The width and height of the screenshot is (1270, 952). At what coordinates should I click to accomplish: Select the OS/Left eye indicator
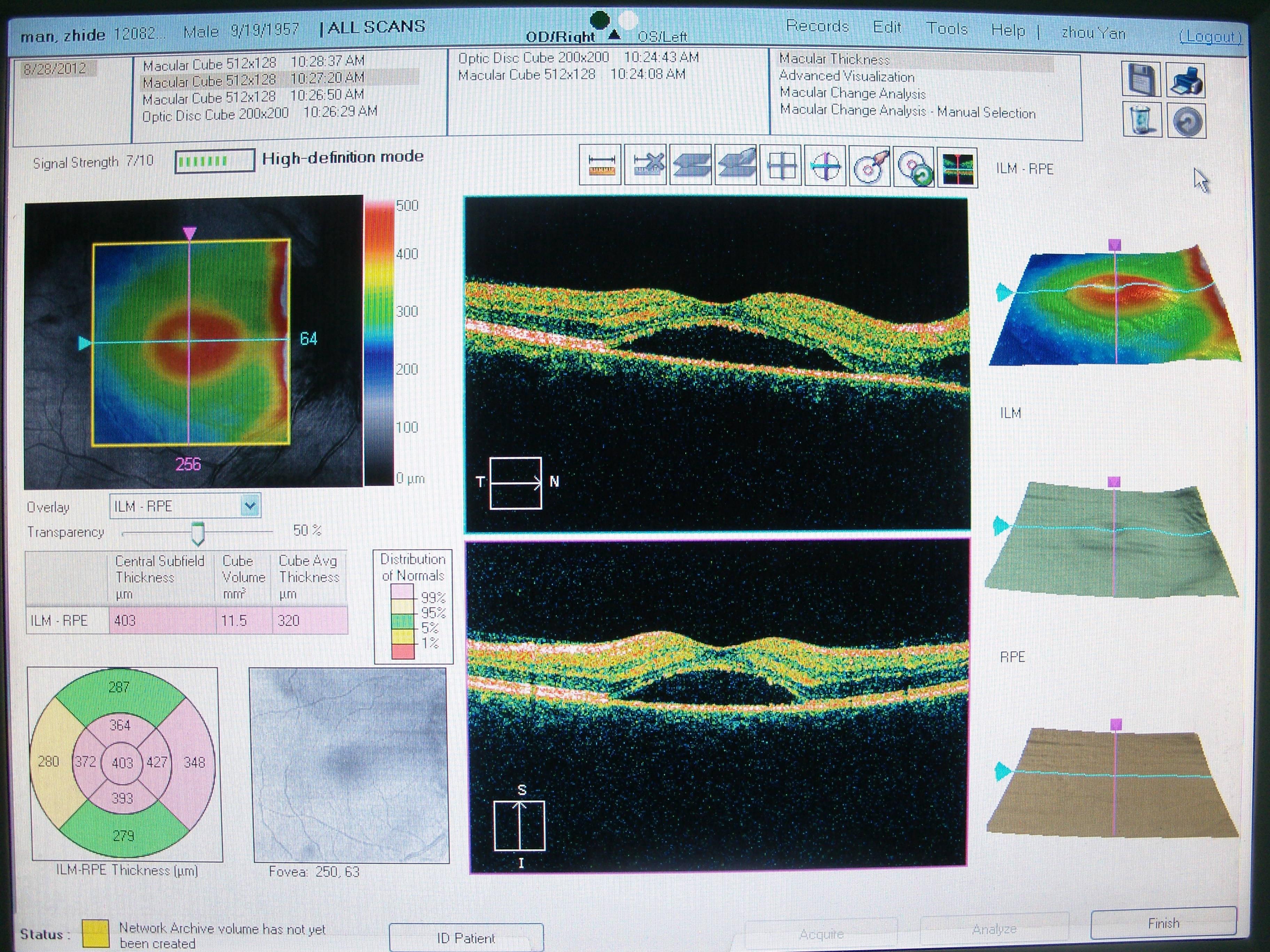663,37
